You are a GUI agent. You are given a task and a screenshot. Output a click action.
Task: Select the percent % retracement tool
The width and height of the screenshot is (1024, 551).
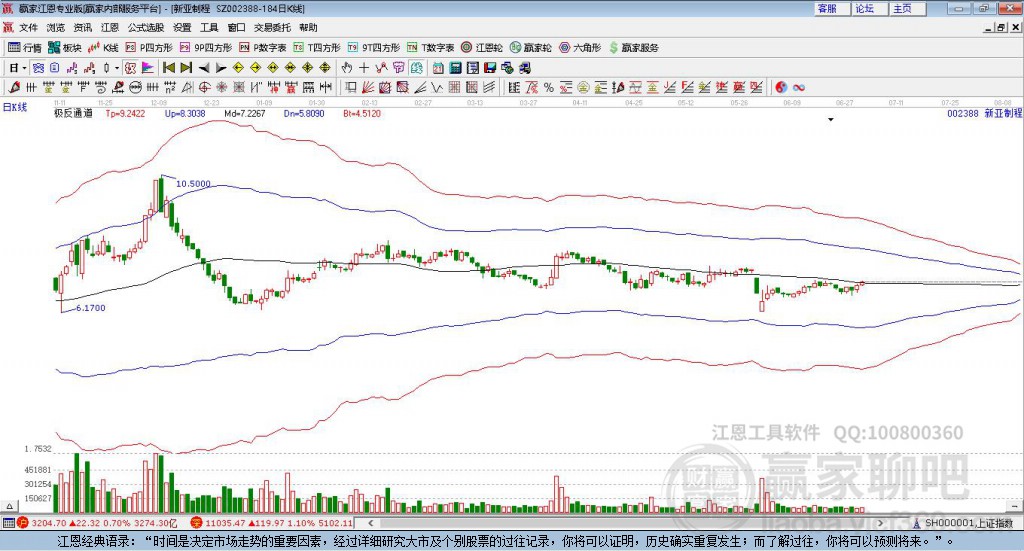tap(549, 87)
